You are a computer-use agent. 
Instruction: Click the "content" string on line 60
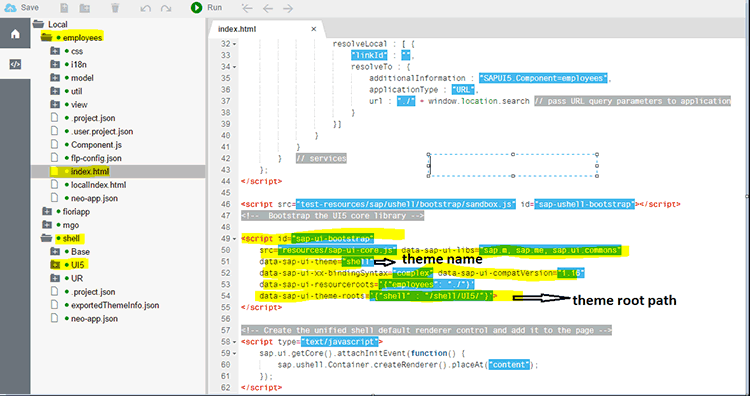point(509,365)
